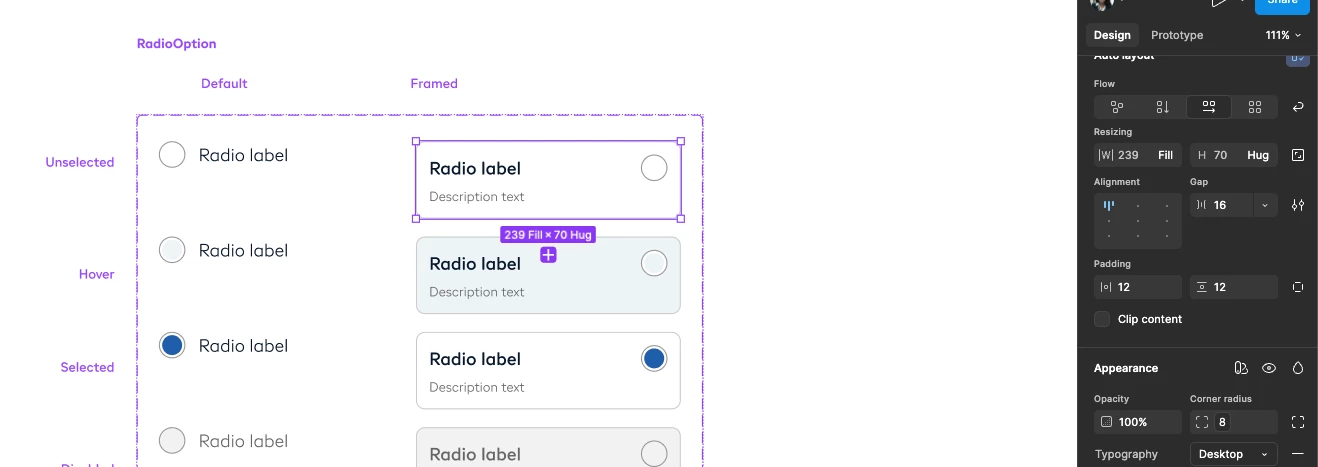Click the resize to fit icon
Viewport: 1318px width, 467px height.
coord(1298,155)
